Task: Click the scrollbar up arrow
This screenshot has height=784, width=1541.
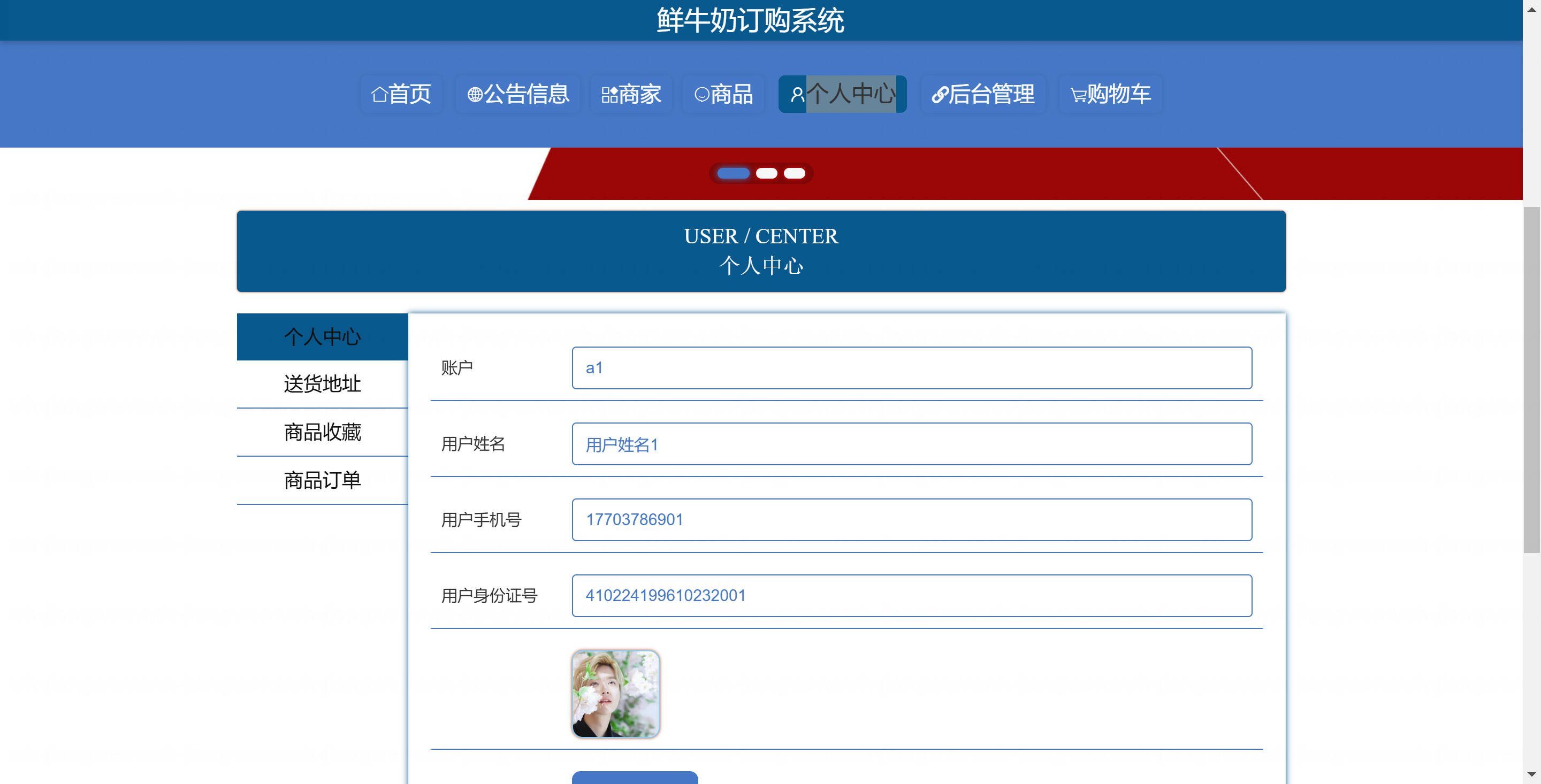Action: pos(1531,10)
